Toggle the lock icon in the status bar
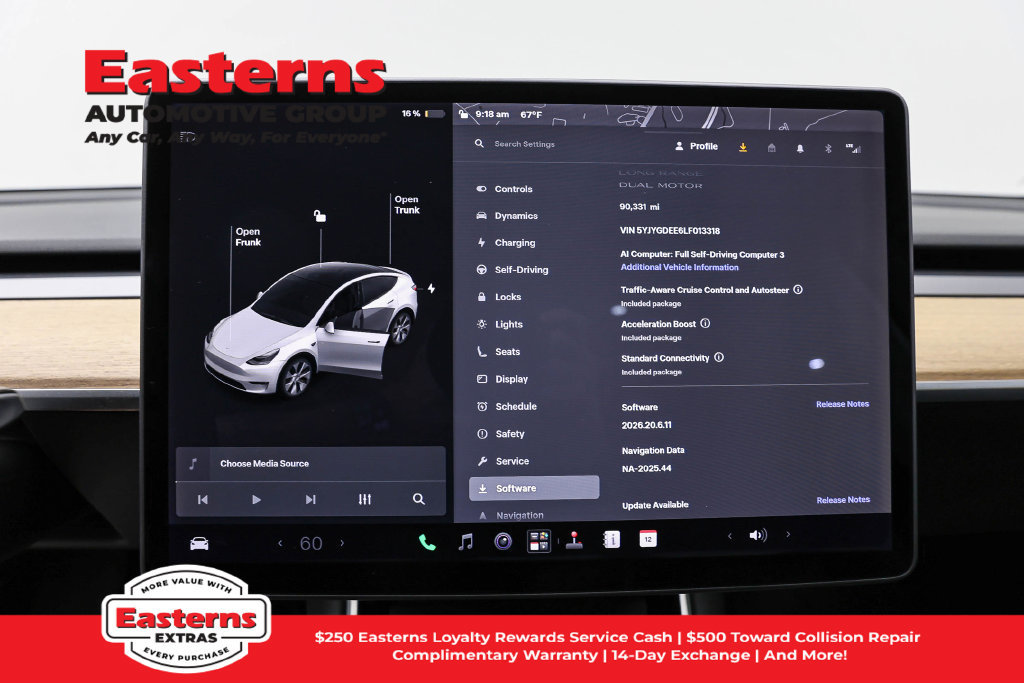Image resolution: width=1024 pixels, height=683 pixels. coord(463,114)
